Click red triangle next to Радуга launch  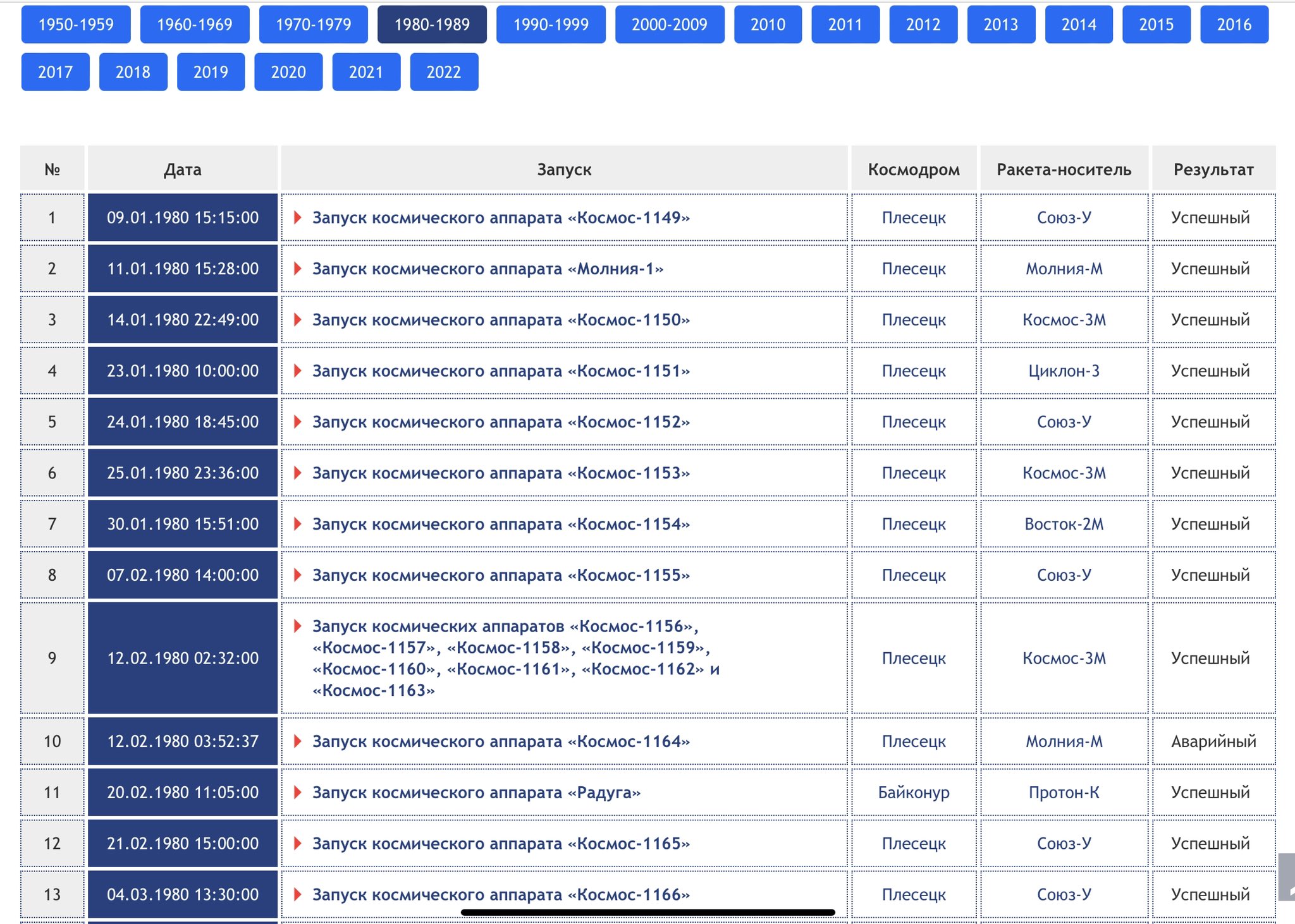[297, 793]
